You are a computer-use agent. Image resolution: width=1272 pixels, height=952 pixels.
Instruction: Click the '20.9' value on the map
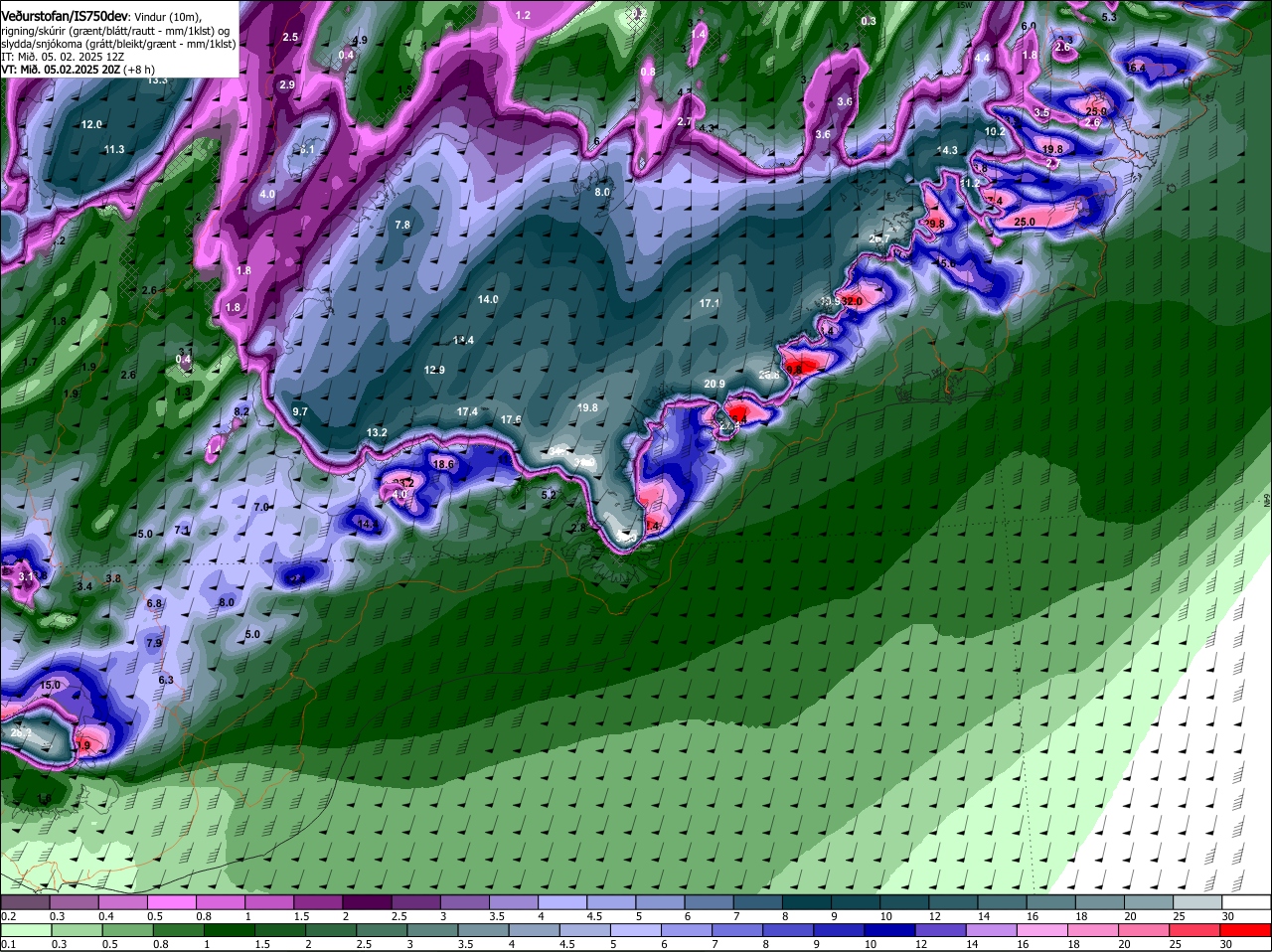coord(715,384)
